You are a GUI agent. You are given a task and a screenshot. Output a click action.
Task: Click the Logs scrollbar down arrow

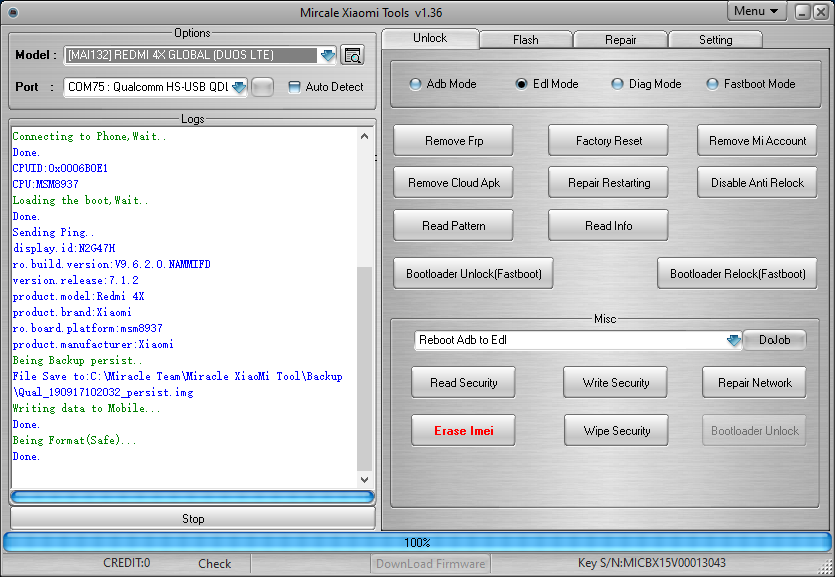coord(365,480)
